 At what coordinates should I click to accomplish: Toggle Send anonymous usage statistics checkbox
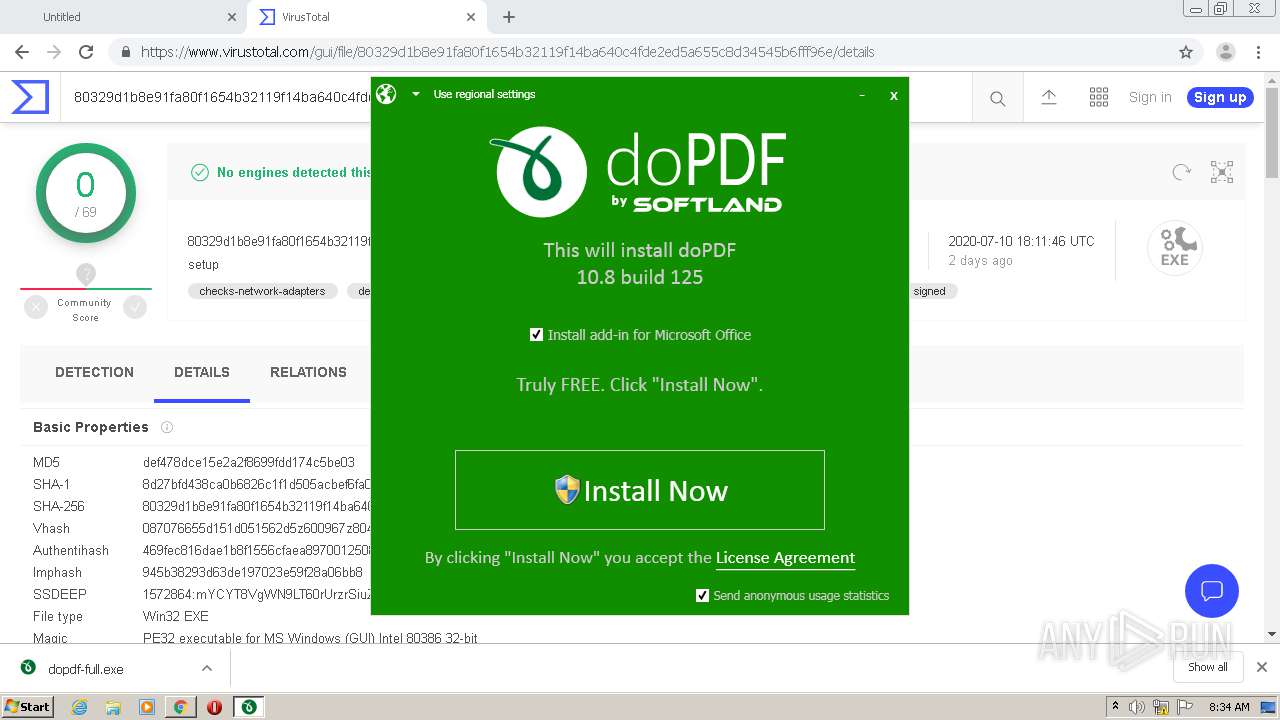(702, 595)
